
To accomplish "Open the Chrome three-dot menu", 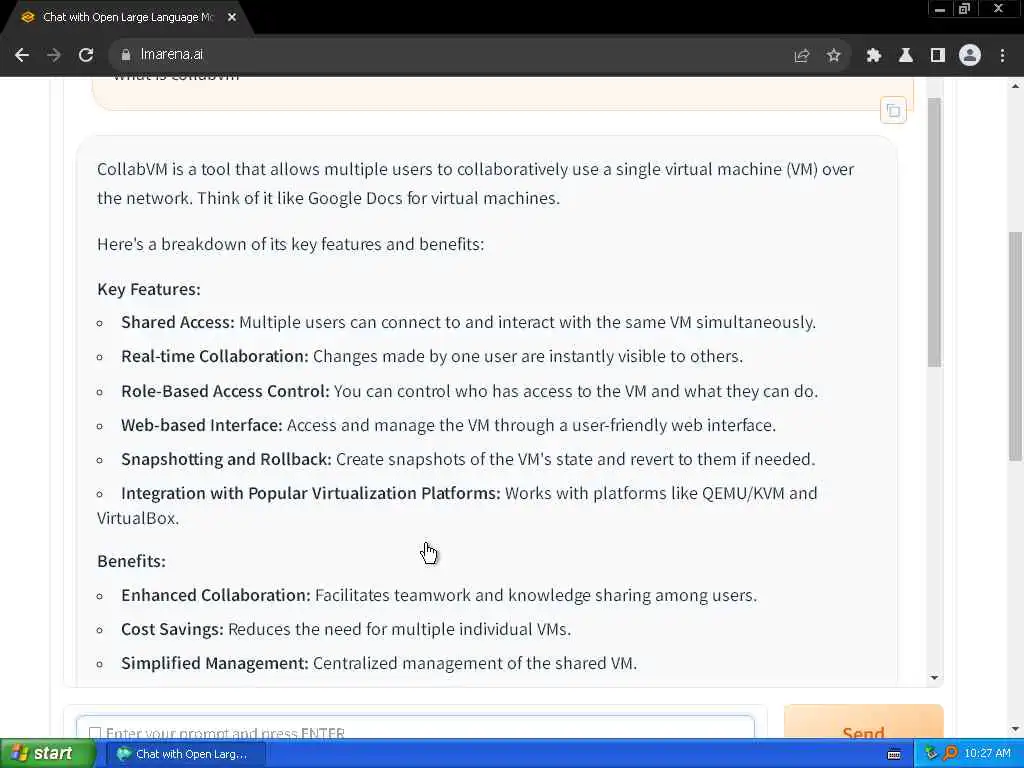I will pos(1002,56).
